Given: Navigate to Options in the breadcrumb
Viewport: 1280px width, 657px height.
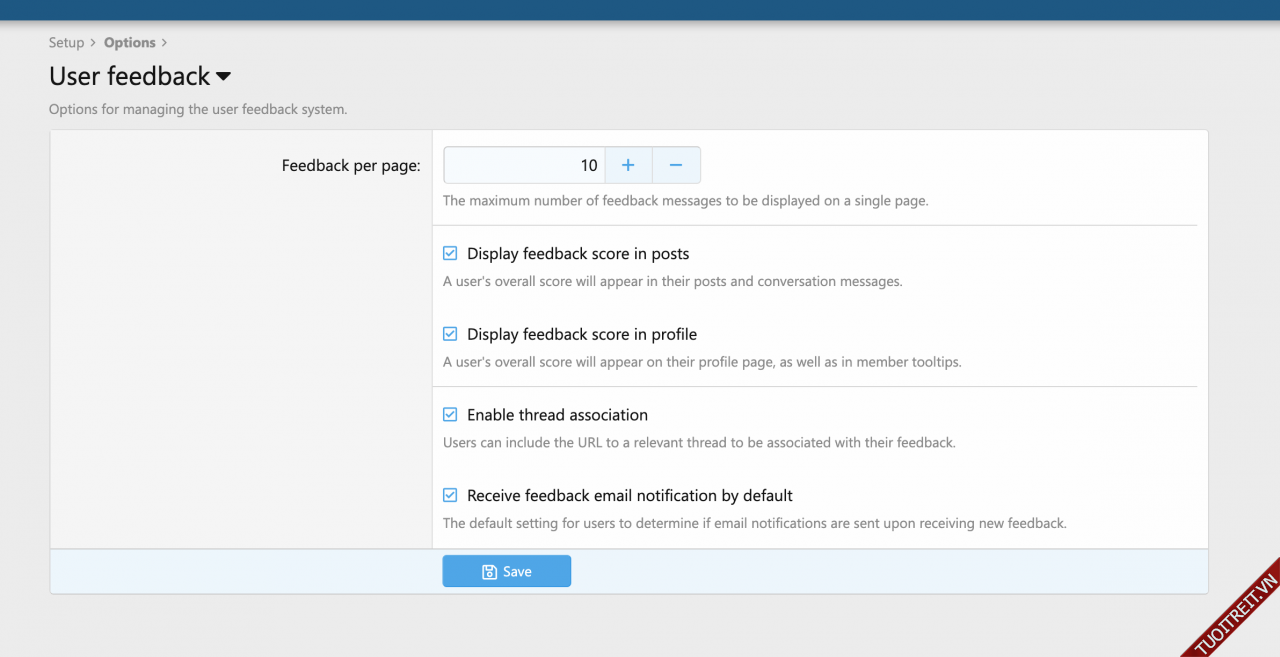Looking at the screenshot, I should click(130, 43).
